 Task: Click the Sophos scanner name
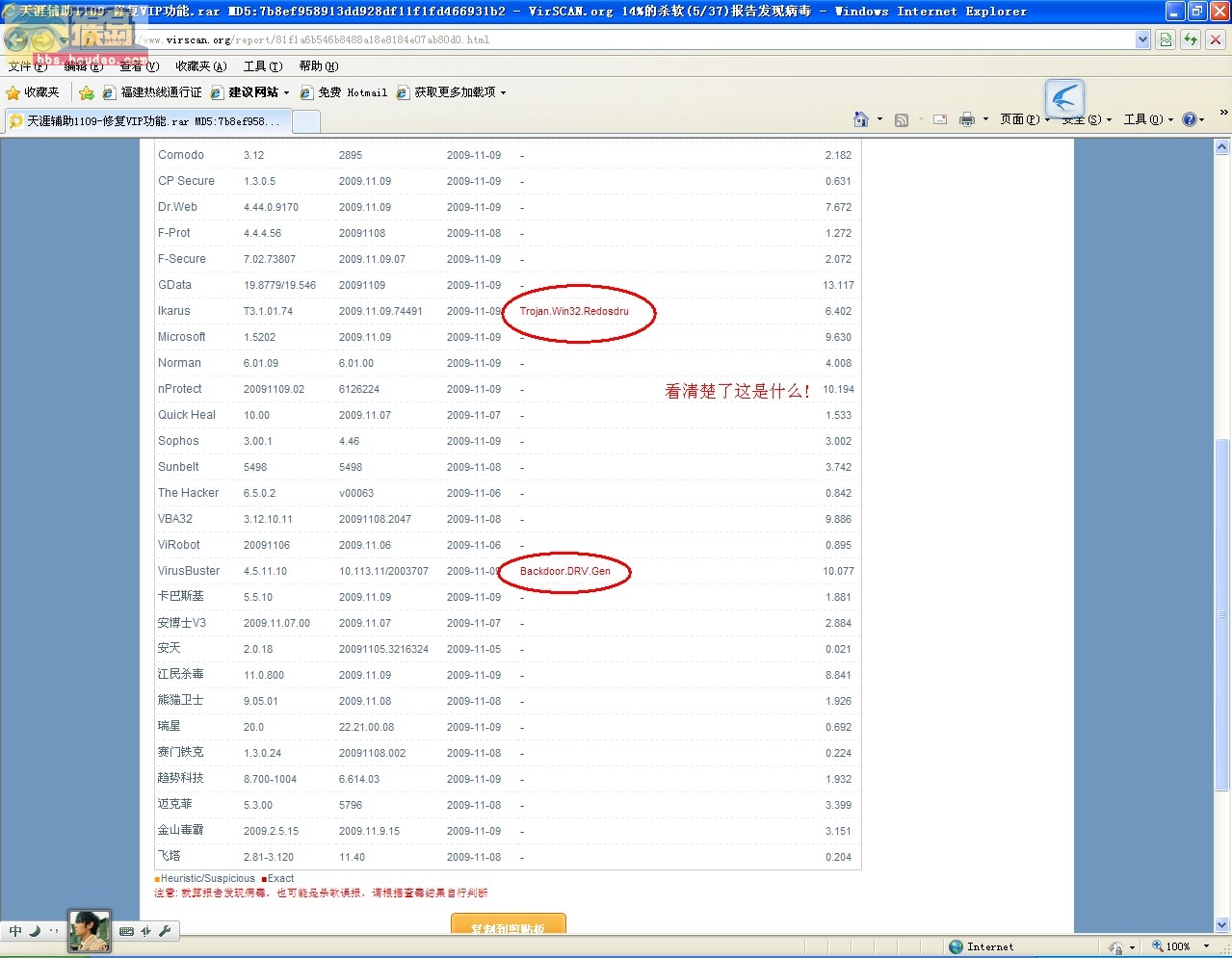(x=178, y=441)
